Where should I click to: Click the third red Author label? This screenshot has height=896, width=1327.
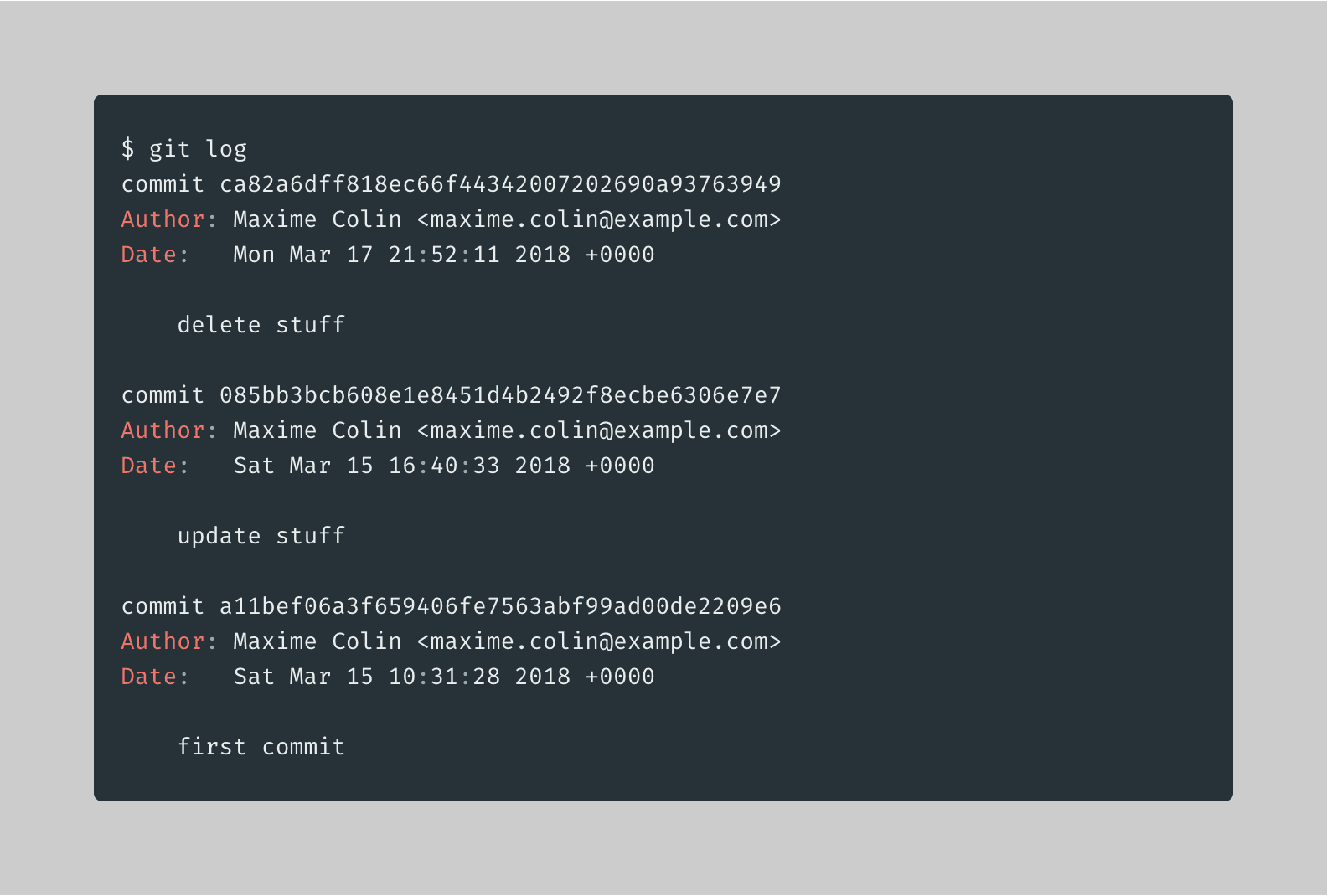(163, 641)
